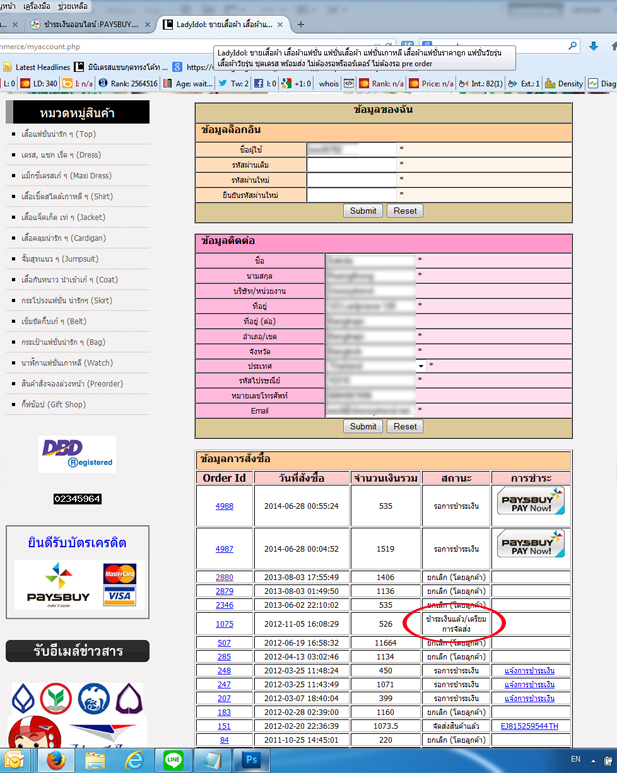Click the Price: n/a toolbar item
The image size is (617, 773).
click(x=431, y=83)
